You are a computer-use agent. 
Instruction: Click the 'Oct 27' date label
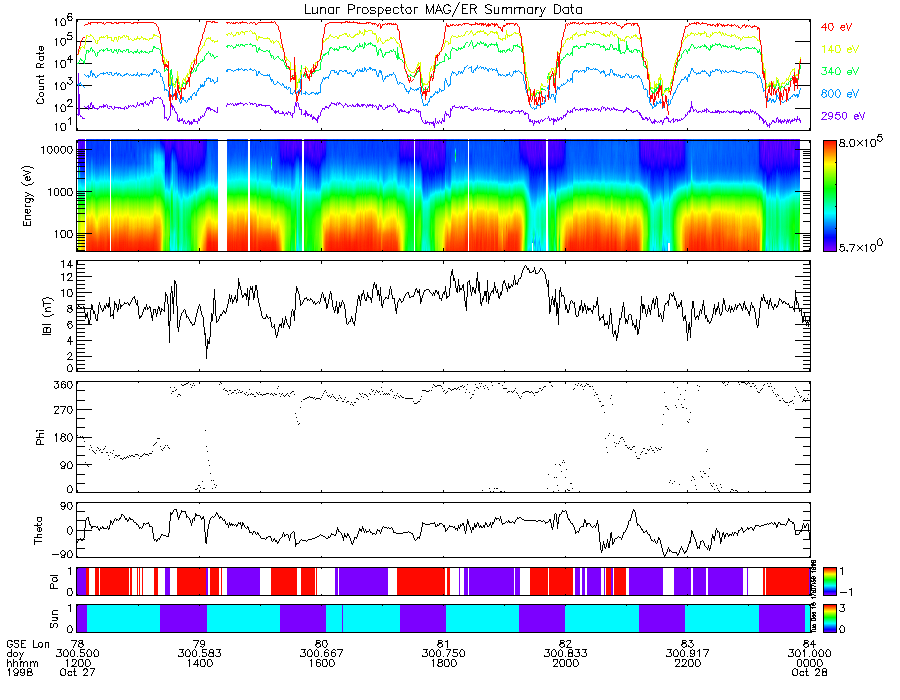[x=77, y=672]
